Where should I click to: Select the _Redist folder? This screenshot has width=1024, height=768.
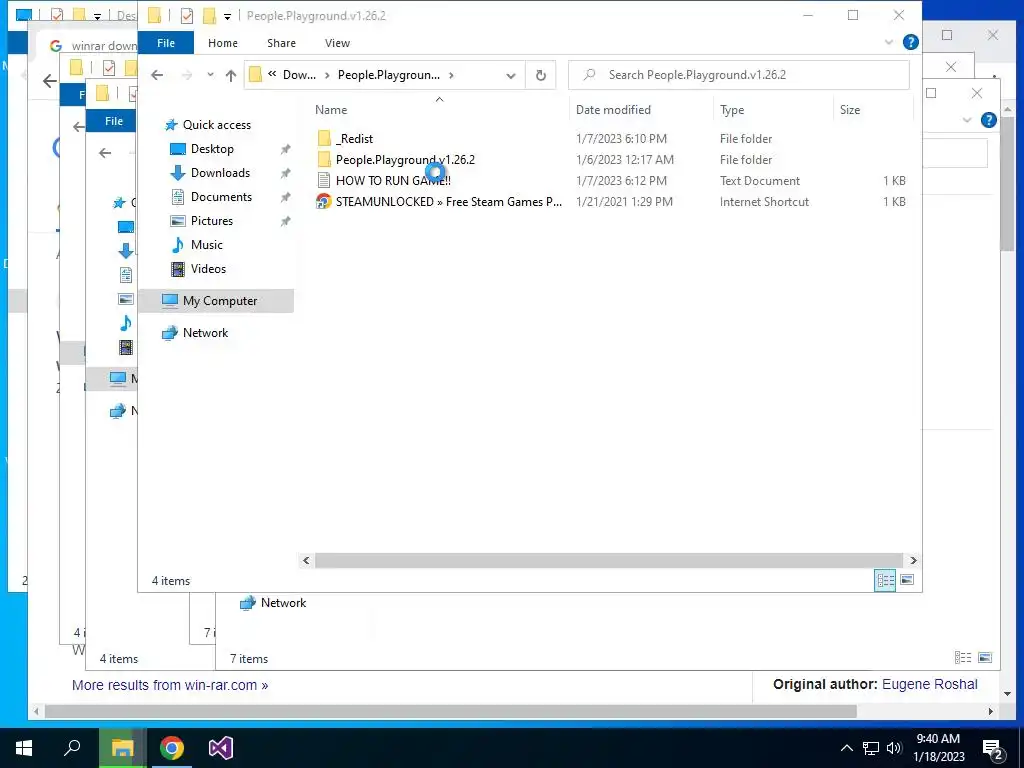coord(355,138)
